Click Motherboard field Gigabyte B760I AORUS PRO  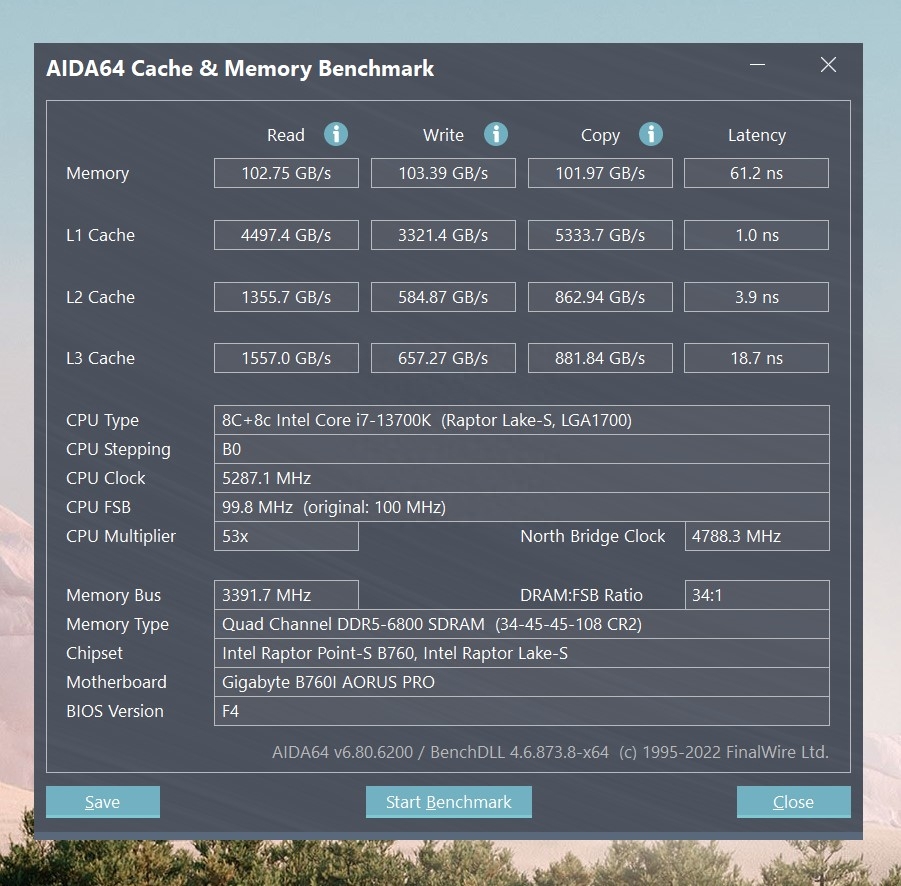(x=522, y=682)
